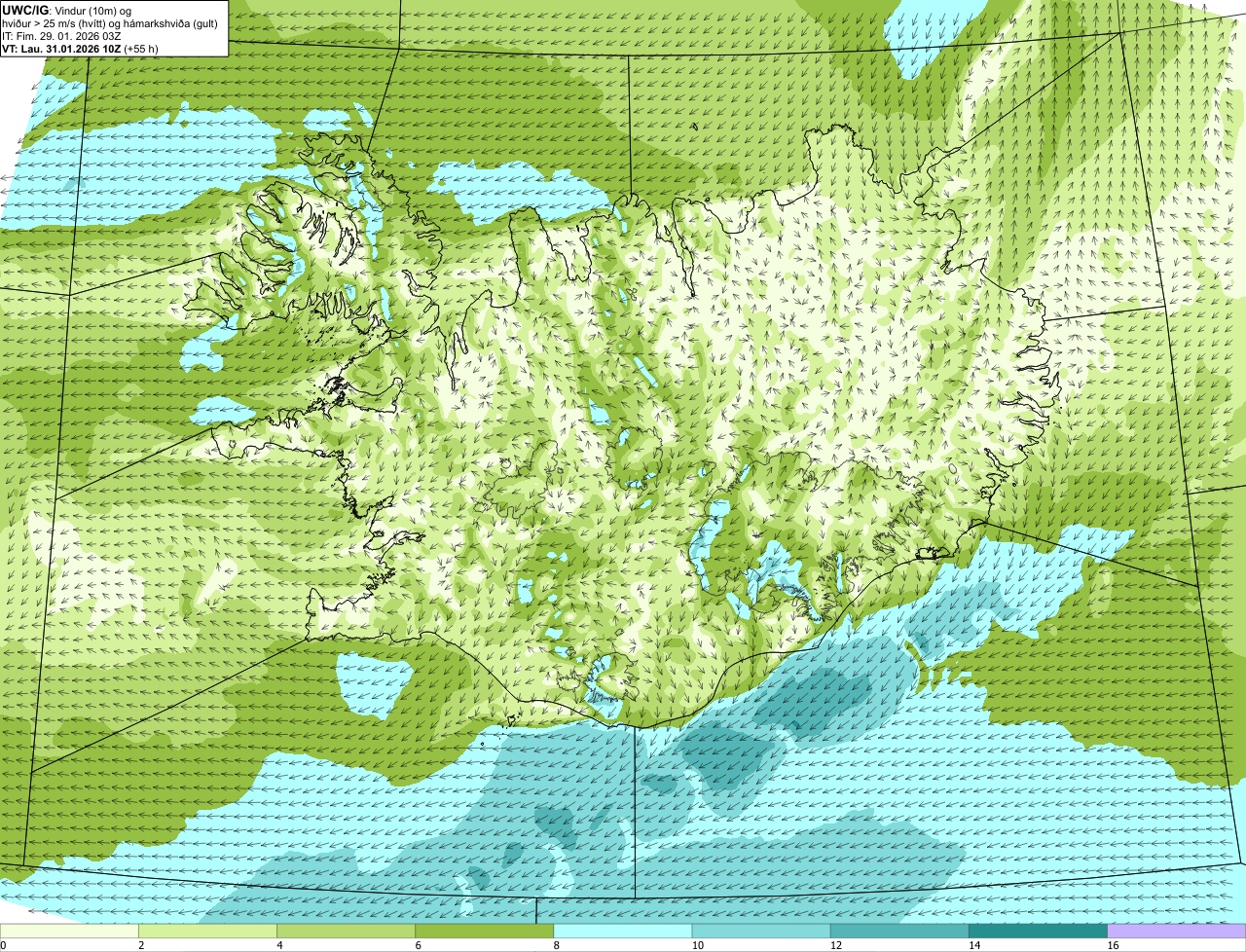
Task: Click the 2–4 m/s light green legend swatch
Action: [x=208, y=932]
